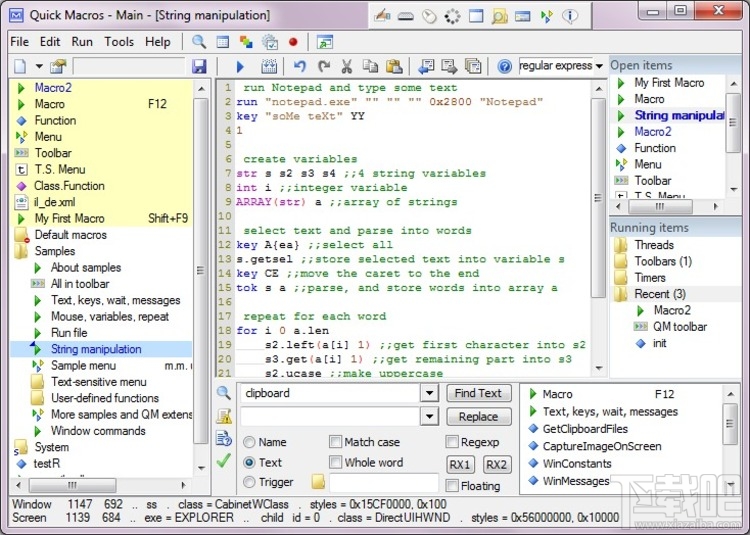The image size is (750, 535).
Task: Click the Cut scissors icon
Action: [x=347, y=66]
